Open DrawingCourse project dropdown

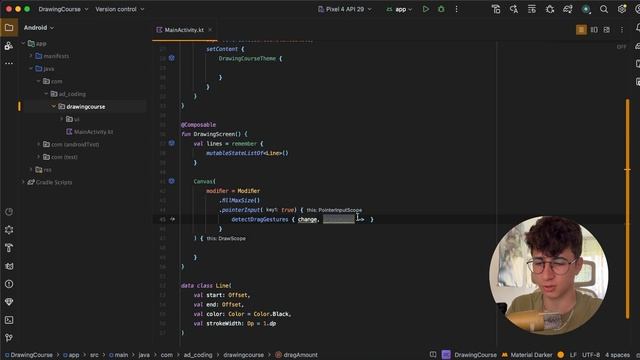[63, 9]
